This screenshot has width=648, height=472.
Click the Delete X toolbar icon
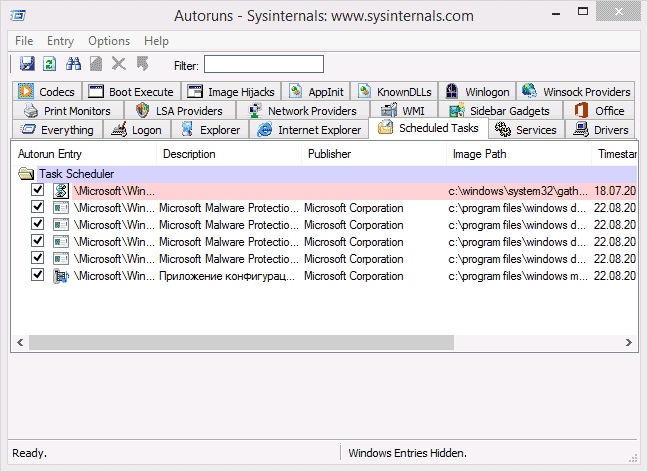pyautogui.click(x=119, y=64)
